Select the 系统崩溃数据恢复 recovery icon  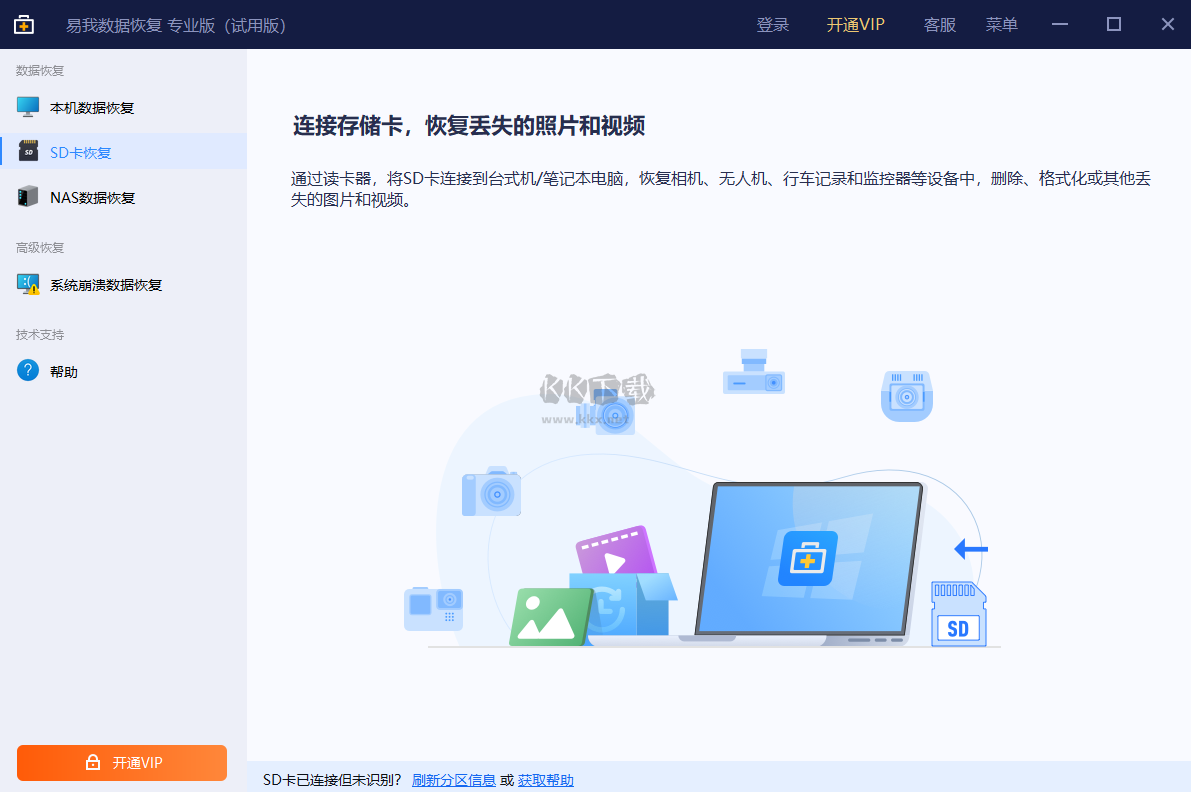click(x=27, y=284)
